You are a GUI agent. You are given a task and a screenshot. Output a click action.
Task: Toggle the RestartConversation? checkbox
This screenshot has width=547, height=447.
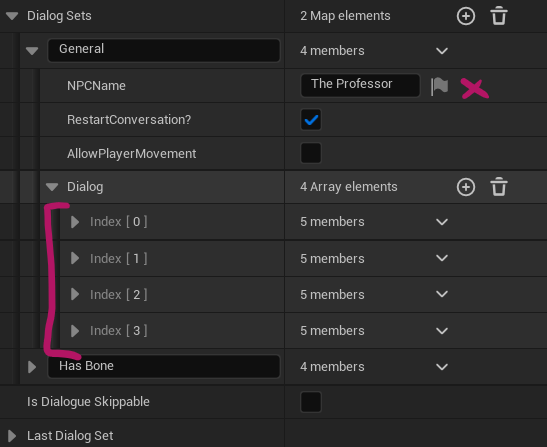pos(310,120)
